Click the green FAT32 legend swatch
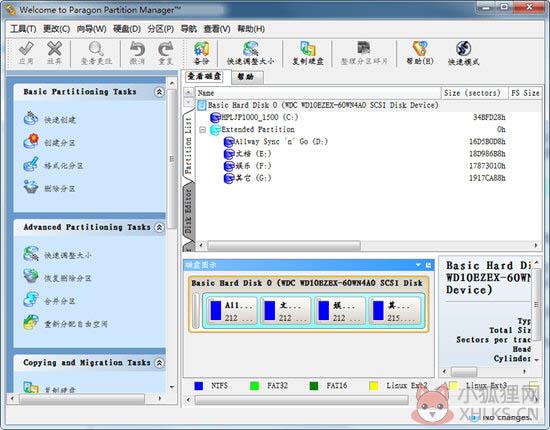 (254, 386)
